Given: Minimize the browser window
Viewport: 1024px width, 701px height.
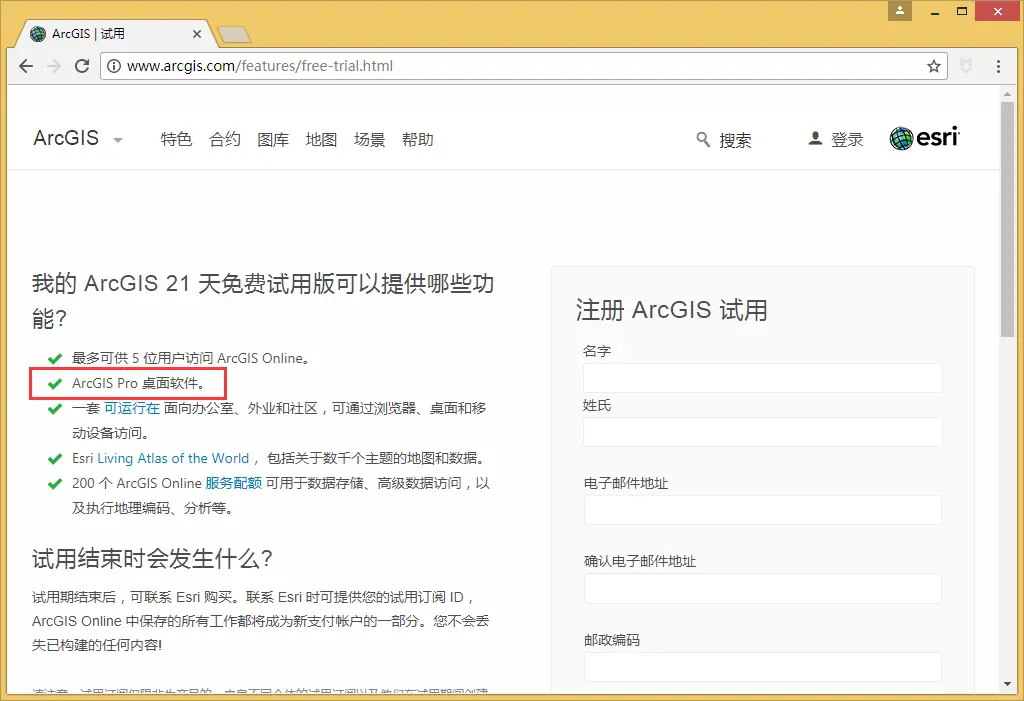Looking at the screenshot, I should 935,11.
